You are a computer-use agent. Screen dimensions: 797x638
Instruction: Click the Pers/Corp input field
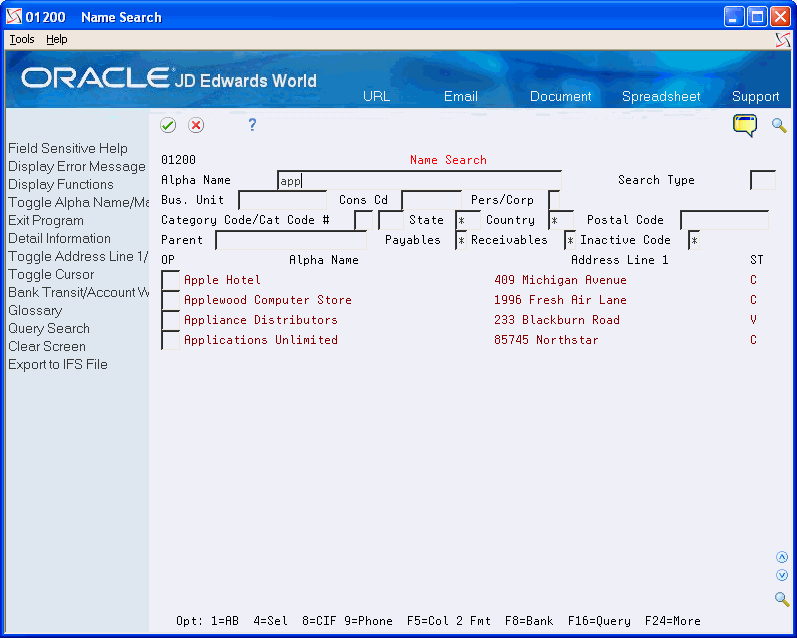pyautogui.click(x=555, y=200)
